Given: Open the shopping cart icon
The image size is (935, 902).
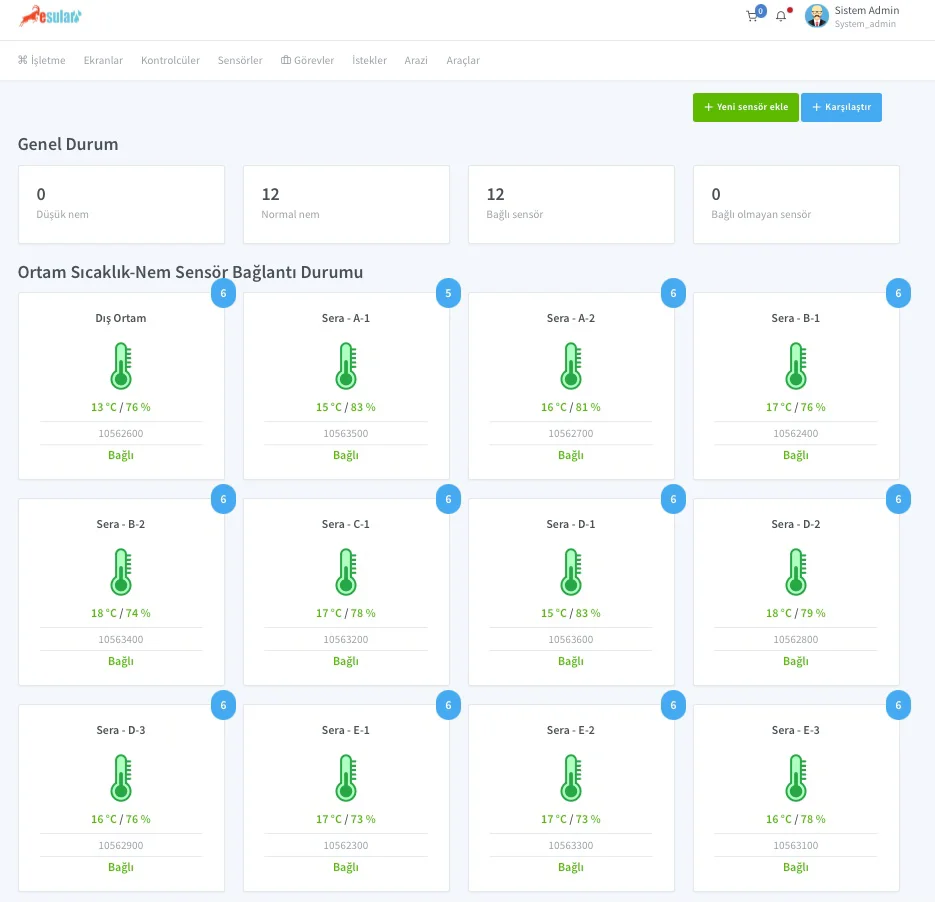Looking at the screenshot, I should 752,17.
